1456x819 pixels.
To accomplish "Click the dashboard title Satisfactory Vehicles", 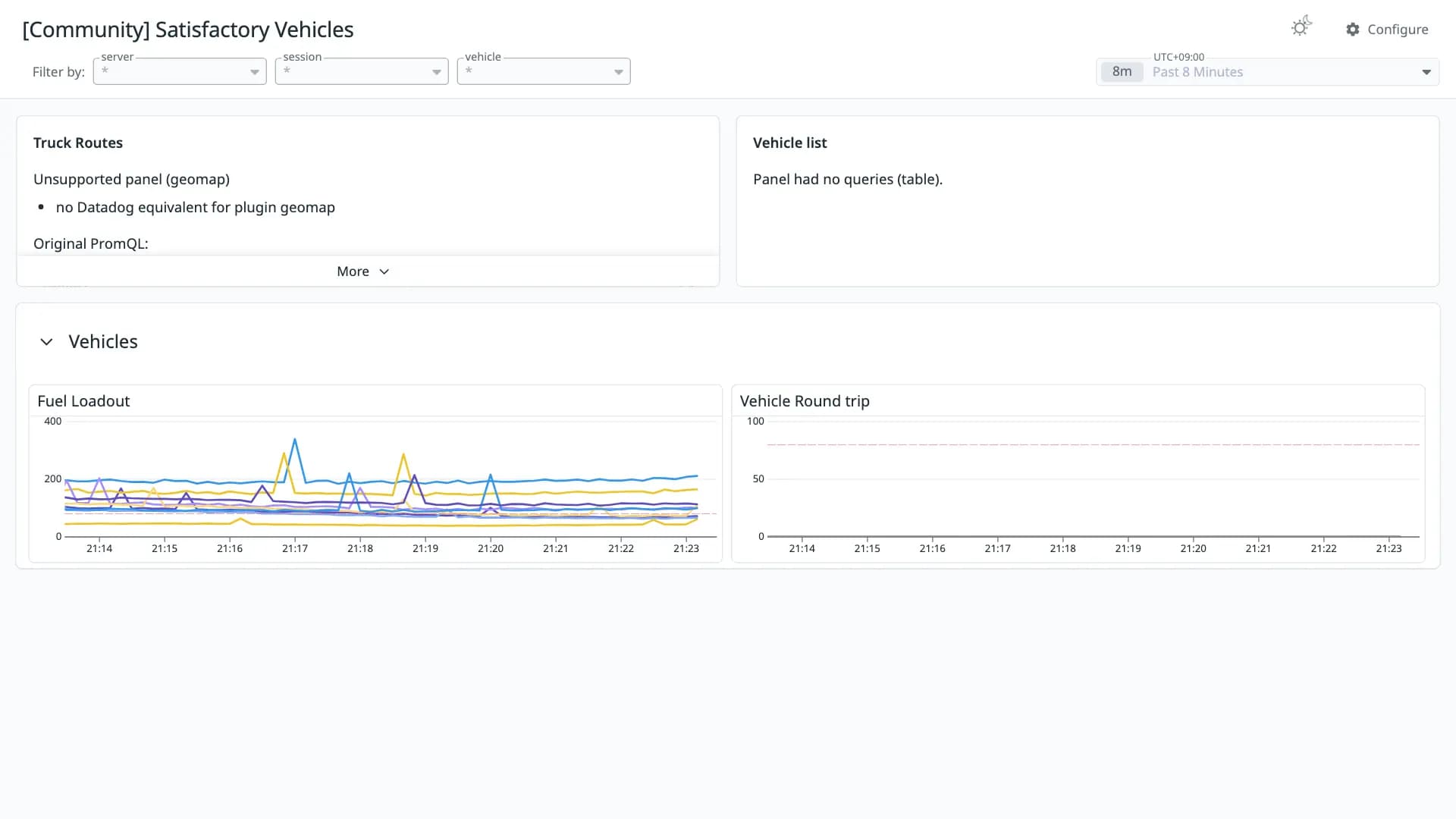I will [x=188, y=30].
